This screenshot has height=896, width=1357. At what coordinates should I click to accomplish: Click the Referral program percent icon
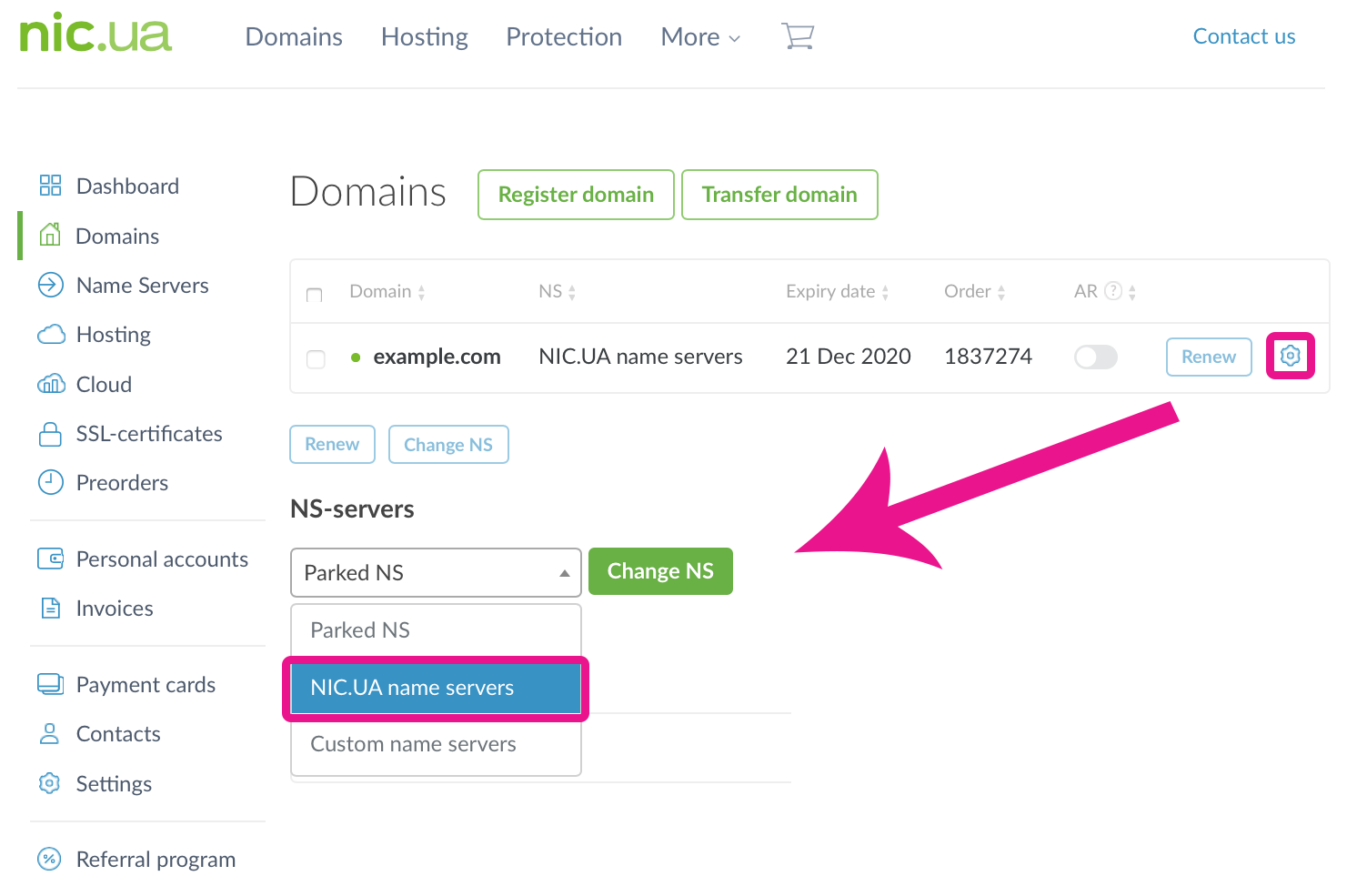tap(49, 859)
